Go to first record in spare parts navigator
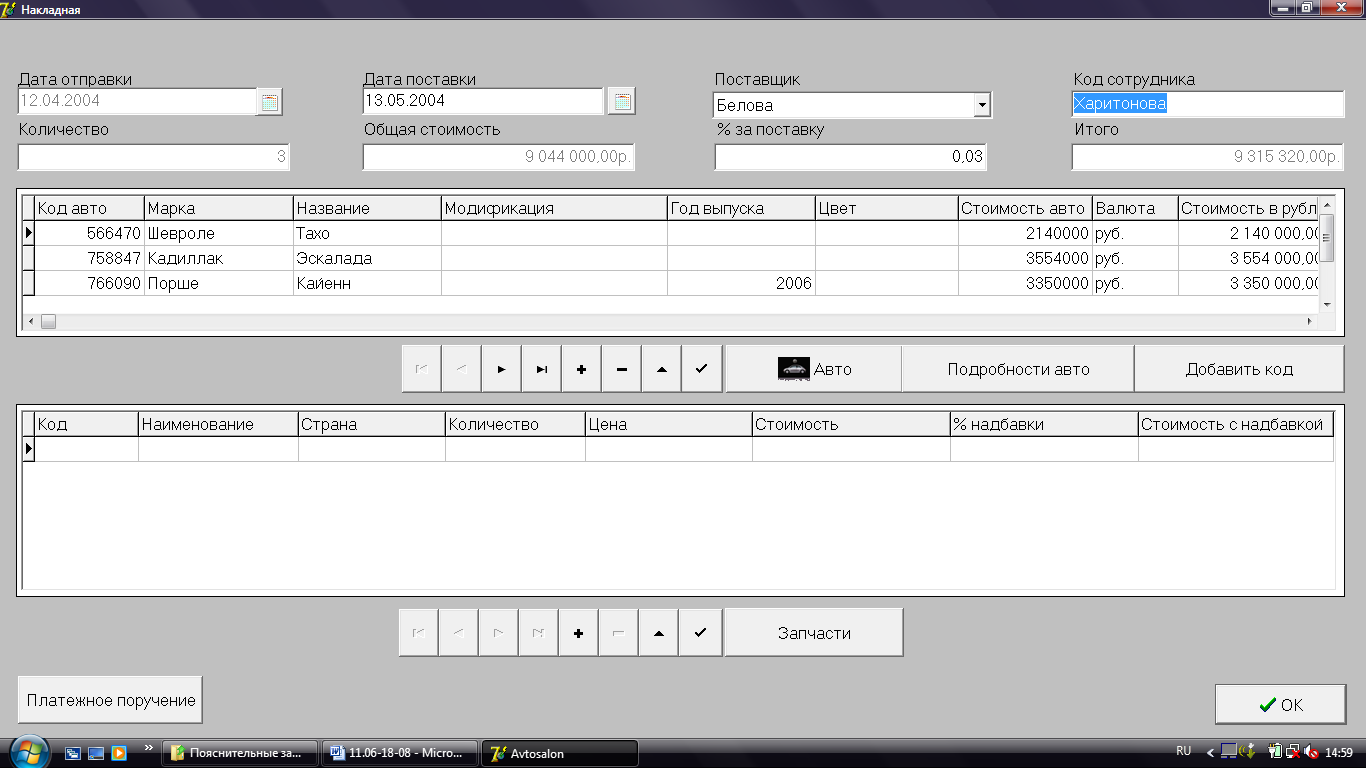This screenshot has height=768, width=1366. (419, 632)
